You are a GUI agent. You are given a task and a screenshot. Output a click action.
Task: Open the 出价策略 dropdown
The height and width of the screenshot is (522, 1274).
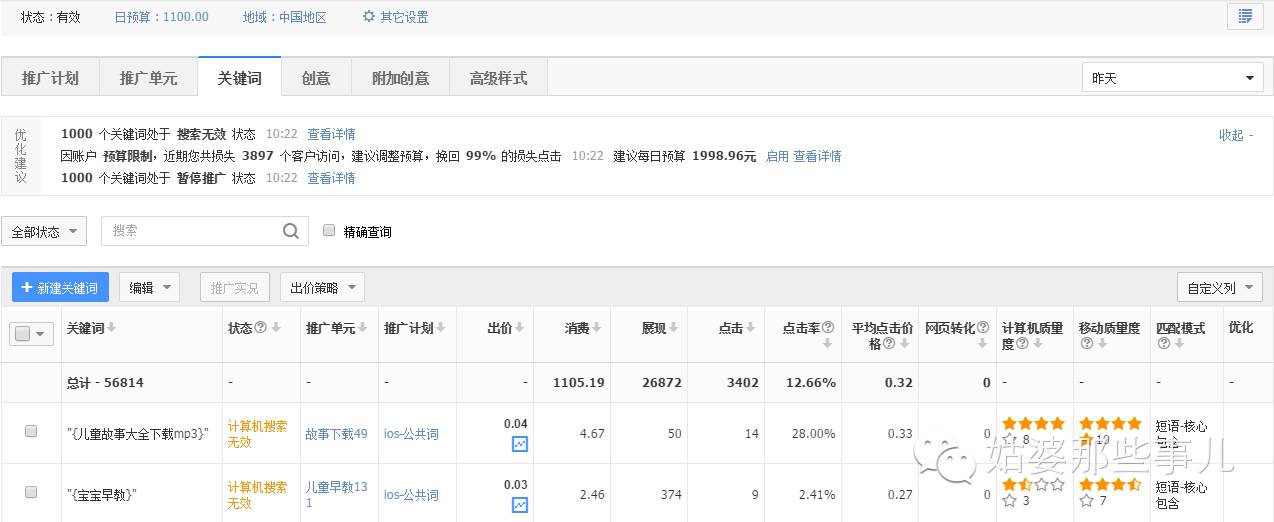click(x=322, y=288)
